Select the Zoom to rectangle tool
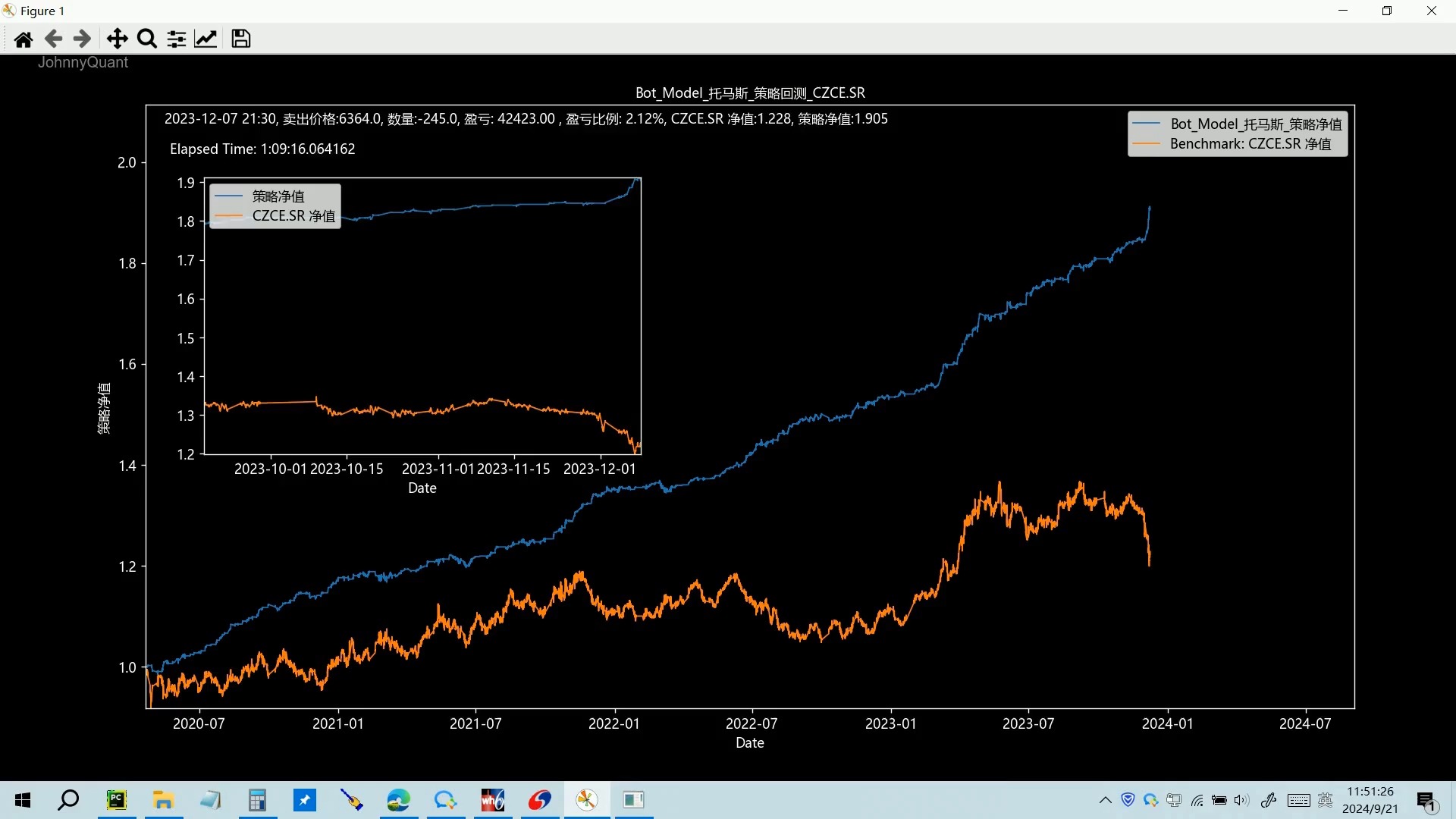 click(x=147, y=39)
